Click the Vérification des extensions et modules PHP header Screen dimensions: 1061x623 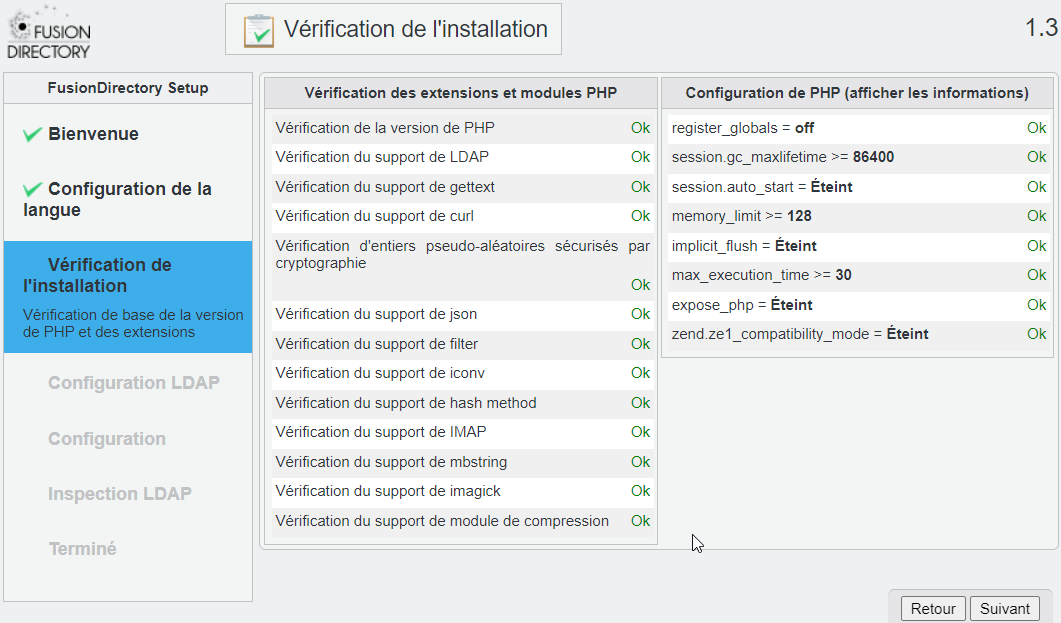pyautogui.click(x=461, y=93)
